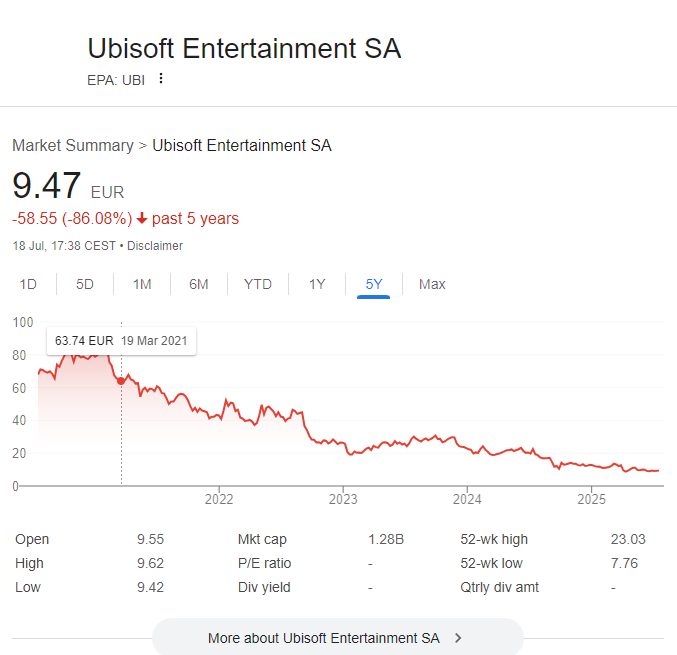Switch chart to 1M range
The width and height of the screenshot is (677, 655).
coord(142,284)
